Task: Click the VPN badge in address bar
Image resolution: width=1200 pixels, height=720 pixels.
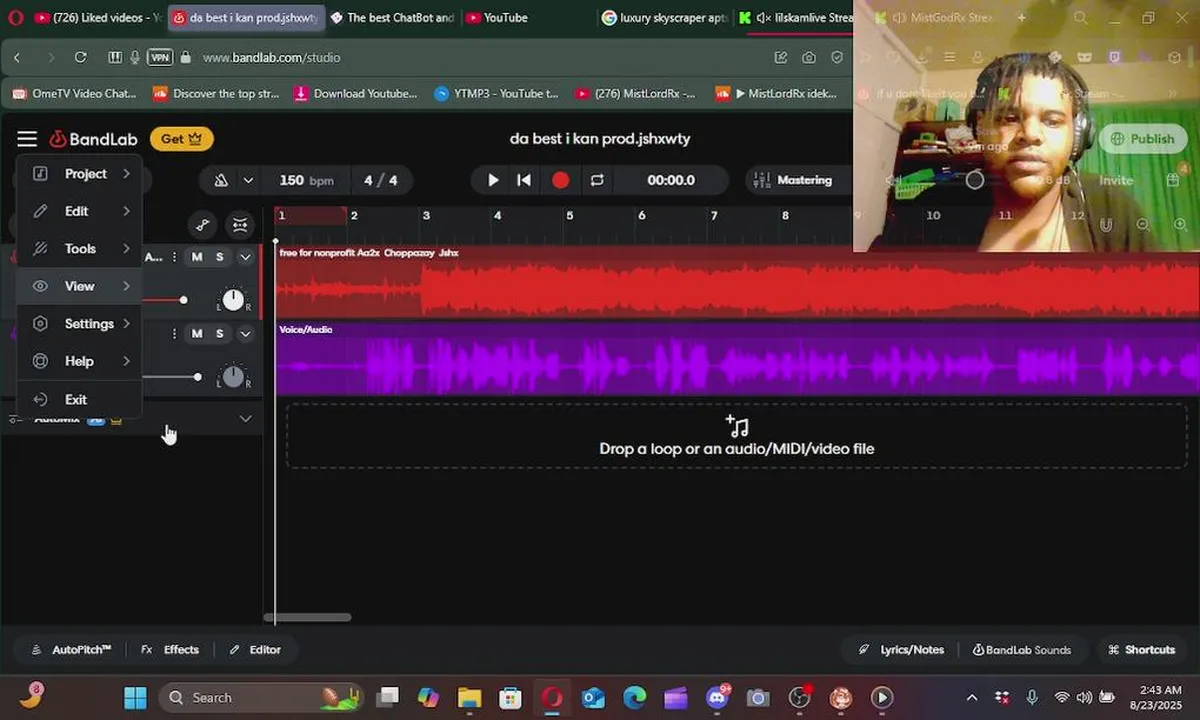Action: (x=160, y=58)
